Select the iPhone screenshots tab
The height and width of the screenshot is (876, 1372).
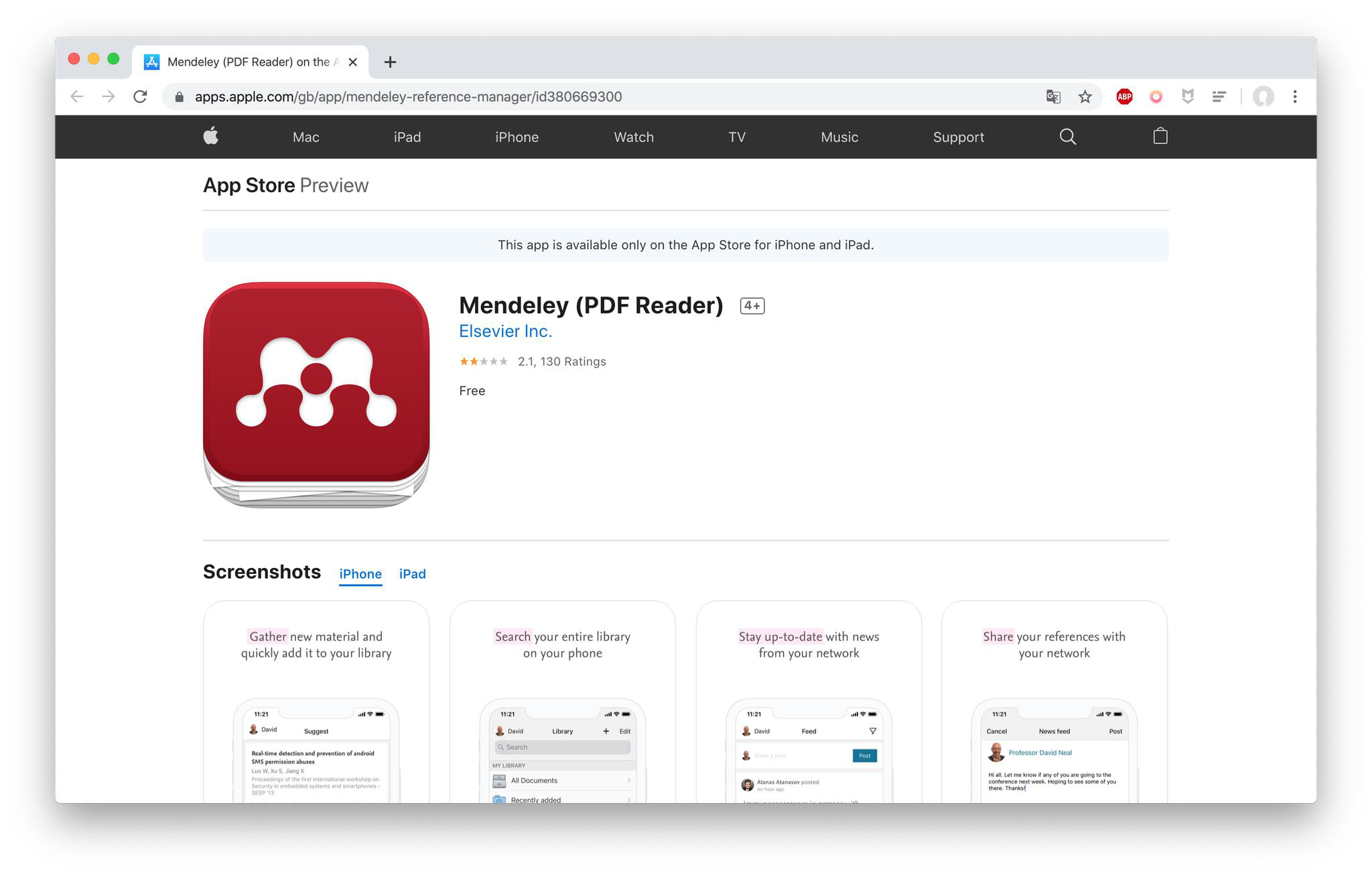(360, 574)
